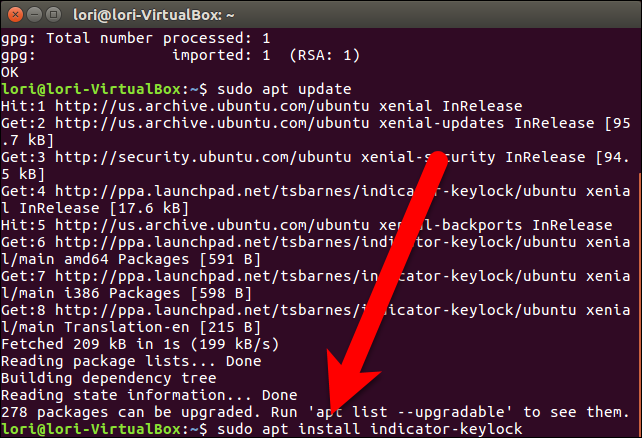Screen dimensions: 642x438
Task: Click the OK output line
Action: 11,70
